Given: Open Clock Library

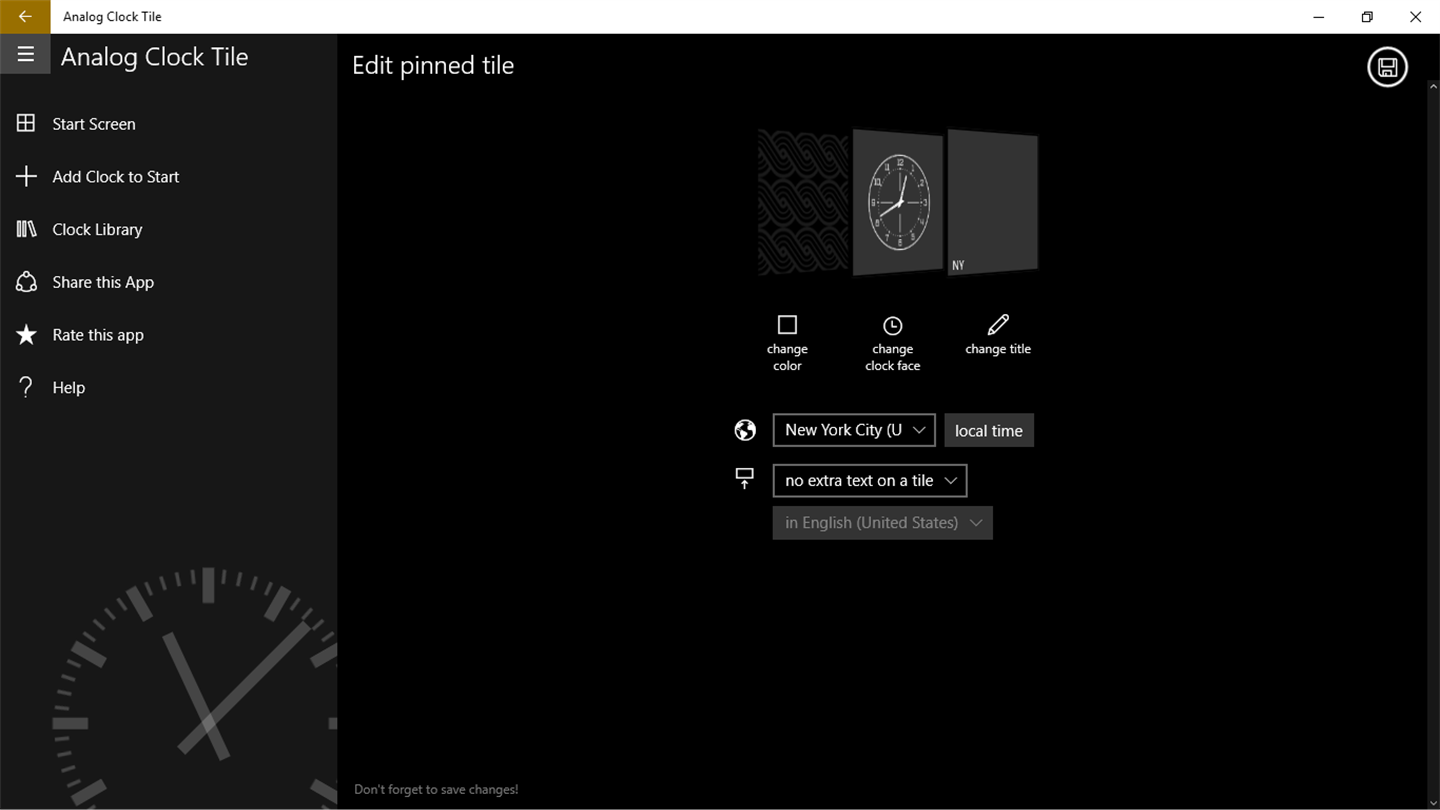Looking at the screenshot, I should click(x=168, y=229).
